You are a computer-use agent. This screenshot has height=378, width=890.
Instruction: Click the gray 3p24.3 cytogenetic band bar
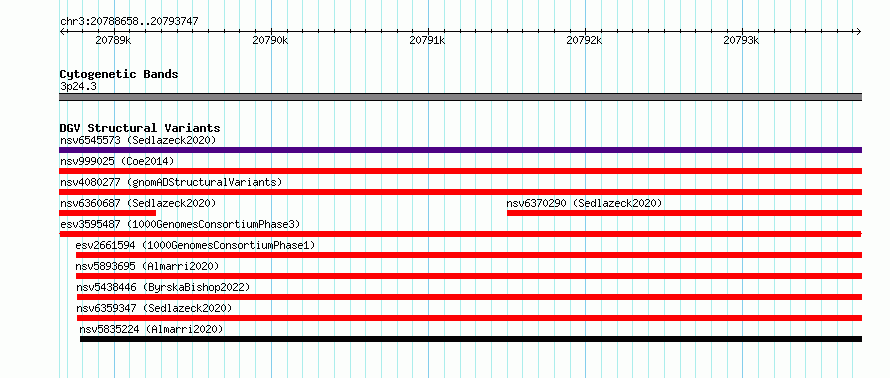(460, 97)
